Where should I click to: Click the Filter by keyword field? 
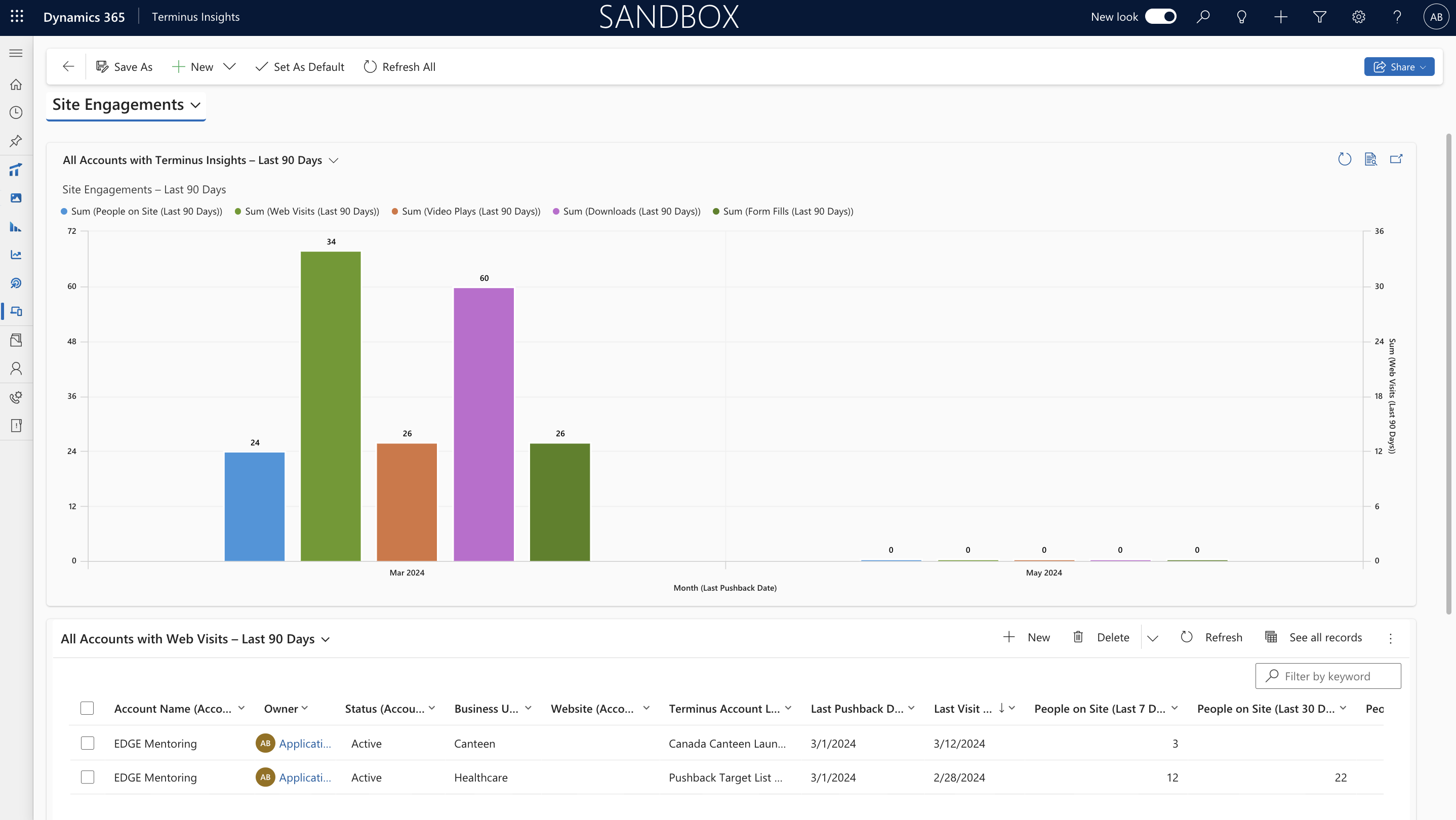1328,676
